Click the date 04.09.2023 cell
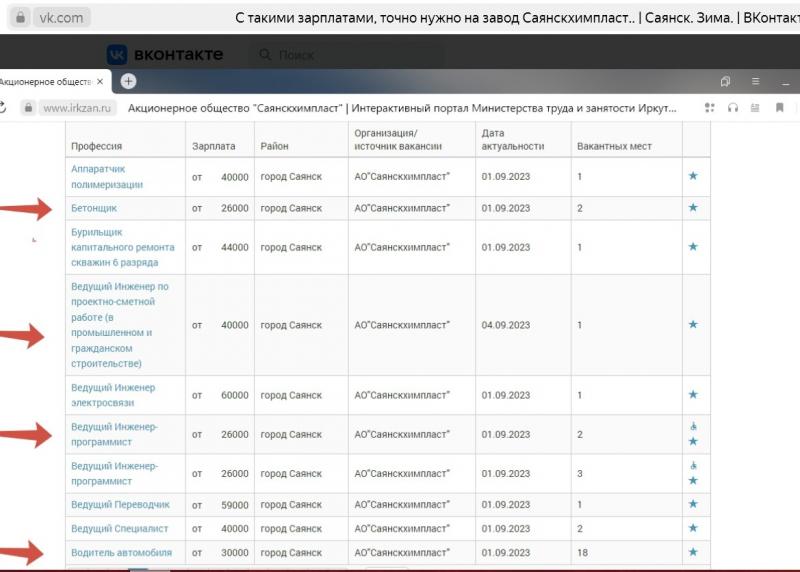Viewport: 800px width, 572px height. pyautogui.click(x=506, y=325)
